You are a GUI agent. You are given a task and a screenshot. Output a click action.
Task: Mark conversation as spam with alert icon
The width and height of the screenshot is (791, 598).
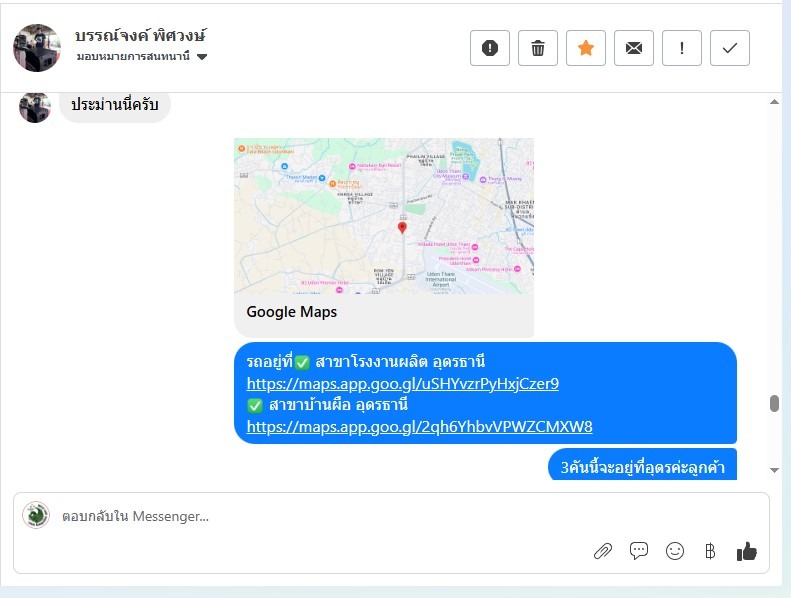pos(489,48)
